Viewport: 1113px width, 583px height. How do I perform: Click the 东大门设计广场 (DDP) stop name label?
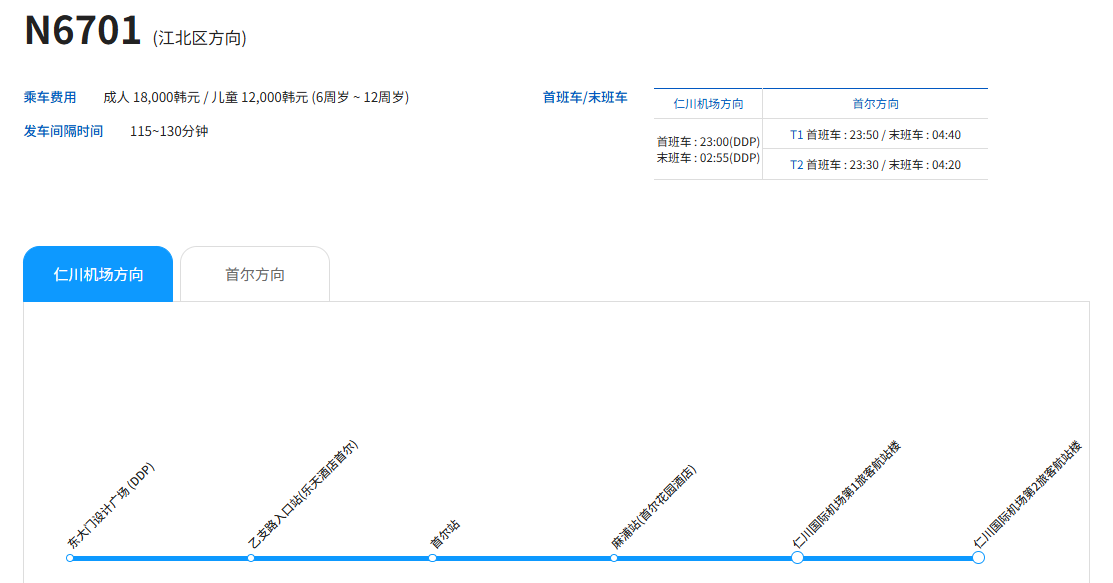tap(111, 507)
